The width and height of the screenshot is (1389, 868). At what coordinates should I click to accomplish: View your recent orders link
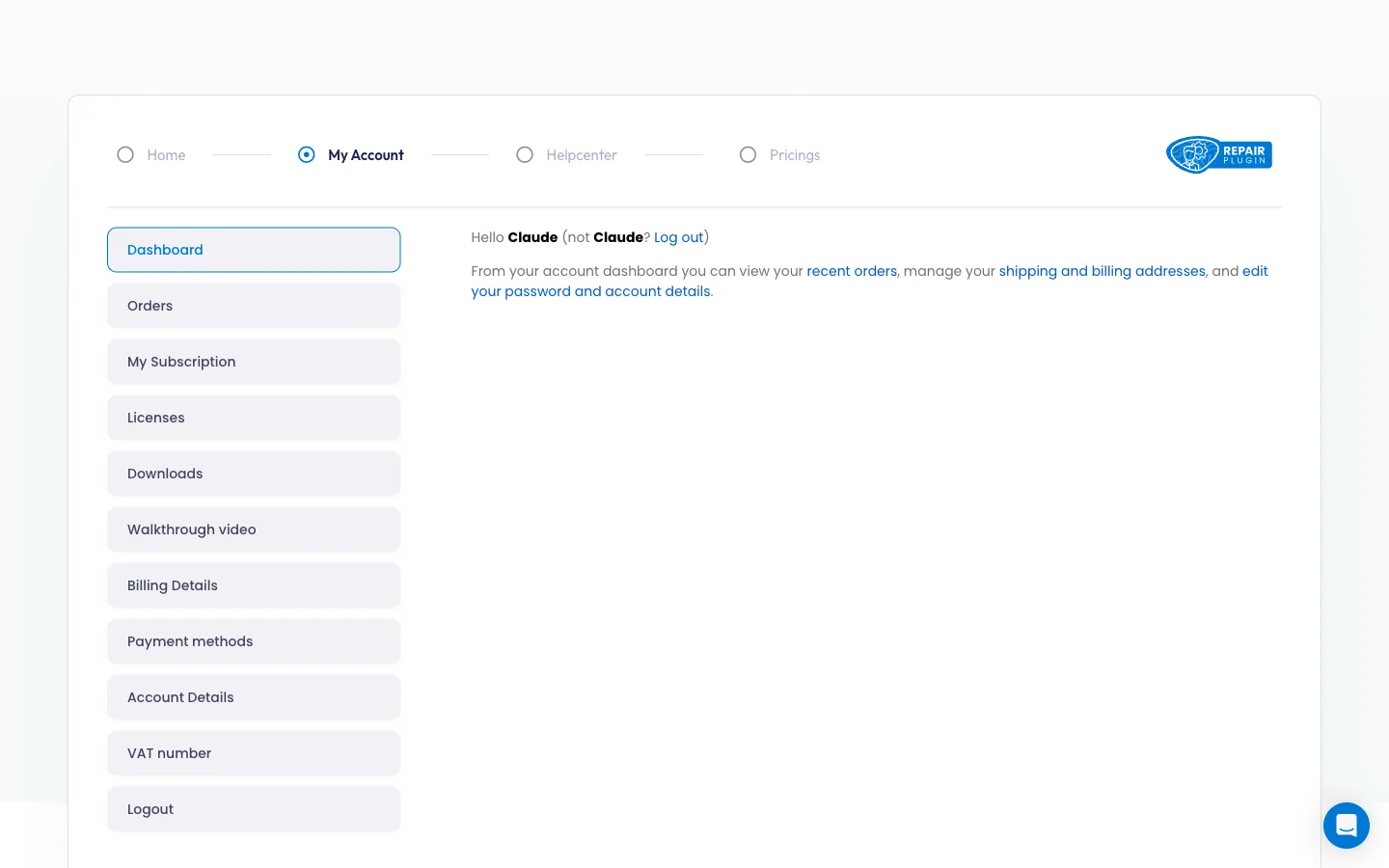click(852, 271)
